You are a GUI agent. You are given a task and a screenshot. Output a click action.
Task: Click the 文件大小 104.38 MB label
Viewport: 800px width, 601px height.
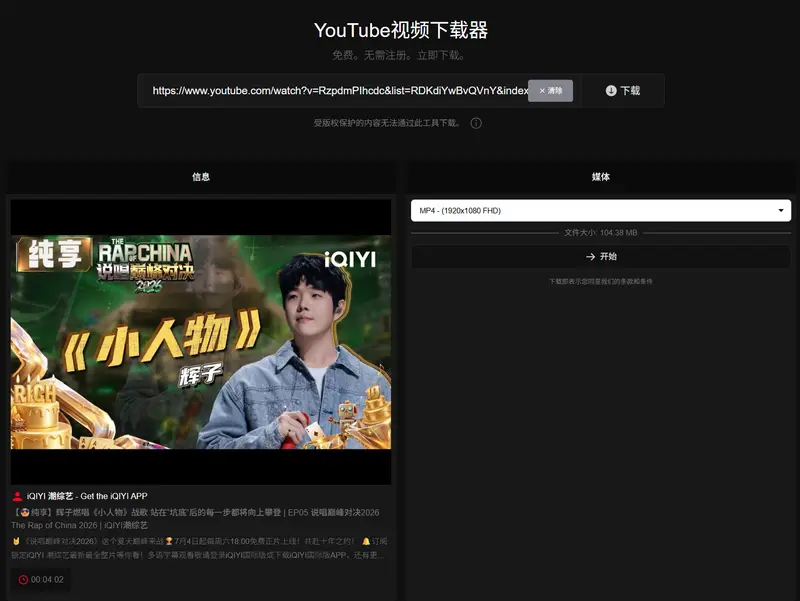[601, 233]
